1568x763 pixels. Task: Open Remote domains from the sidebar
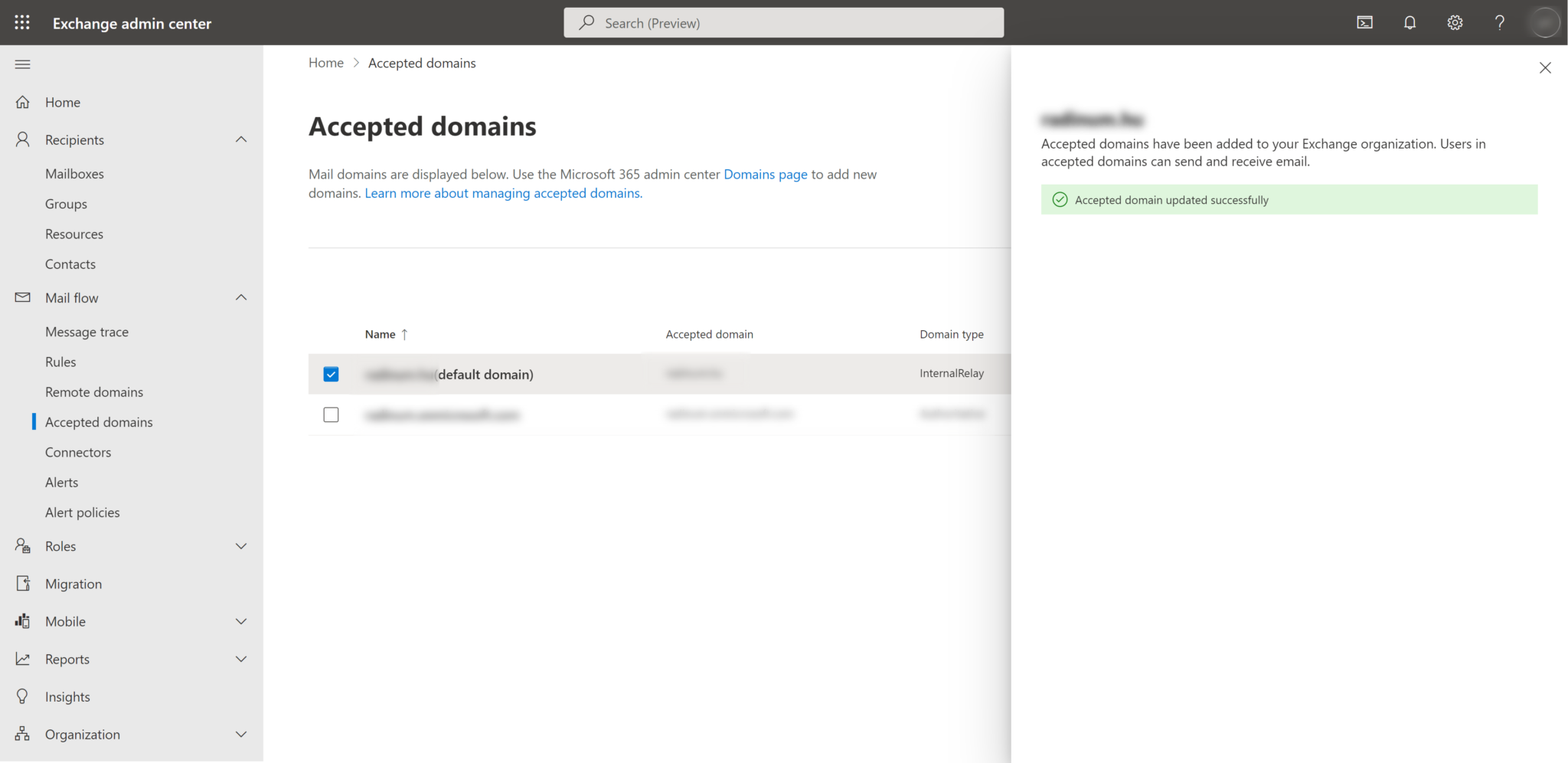[x=94, y=391]
